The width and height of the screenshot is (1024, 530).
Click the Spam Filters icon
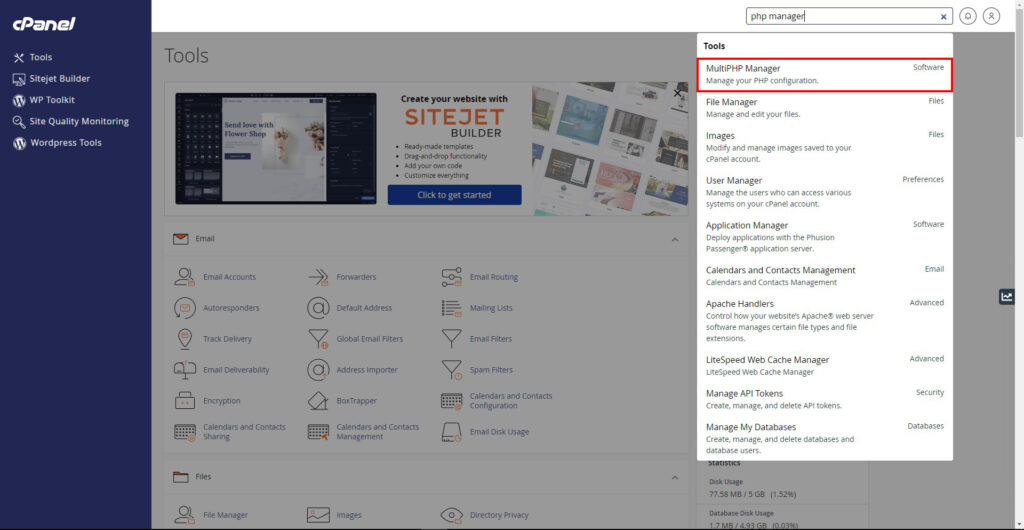451,370
